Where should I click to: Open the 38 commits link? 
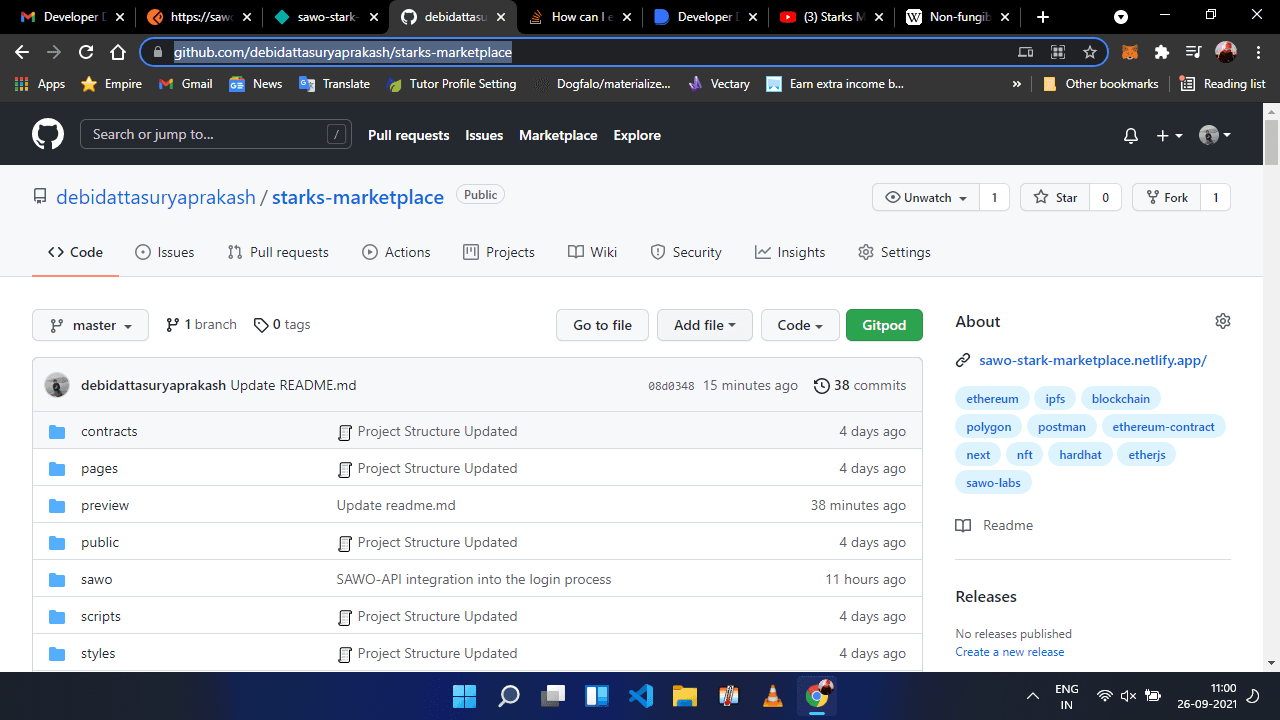point(860,385)
